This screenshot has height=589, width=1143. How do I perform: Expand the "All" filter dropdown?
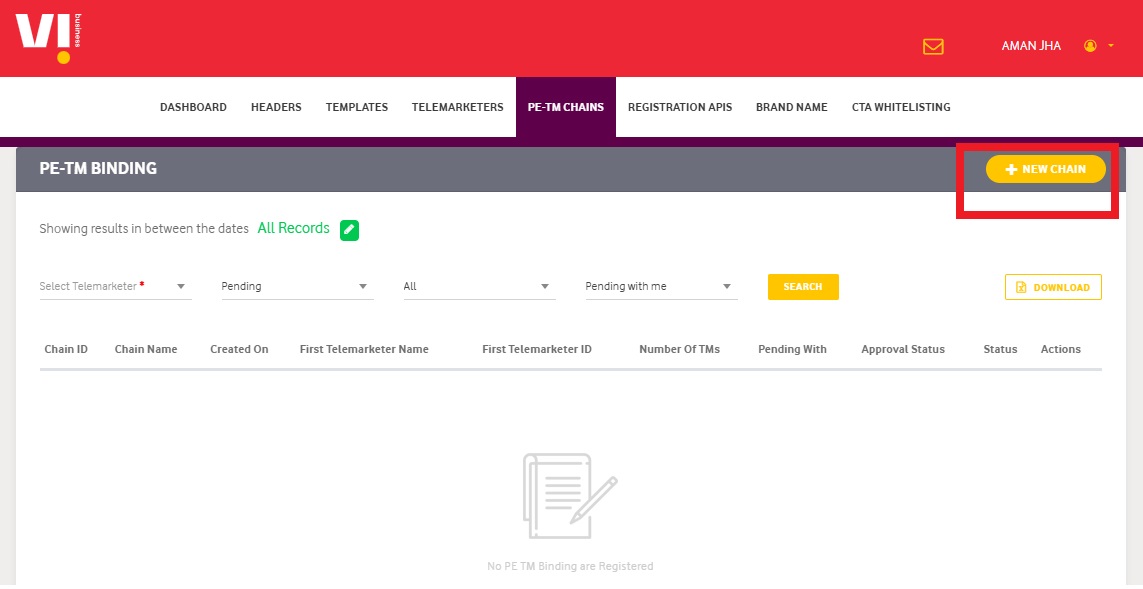pyautogui.click(x=477, y=286)
